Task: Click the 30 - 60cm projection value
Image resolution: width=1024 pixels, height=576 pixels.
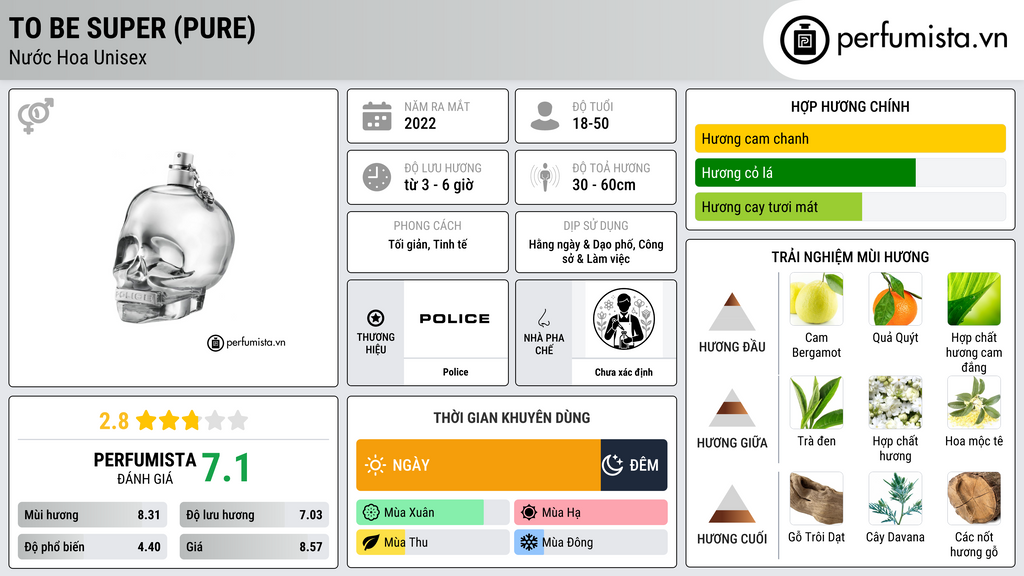Action: tap(604, 185)
